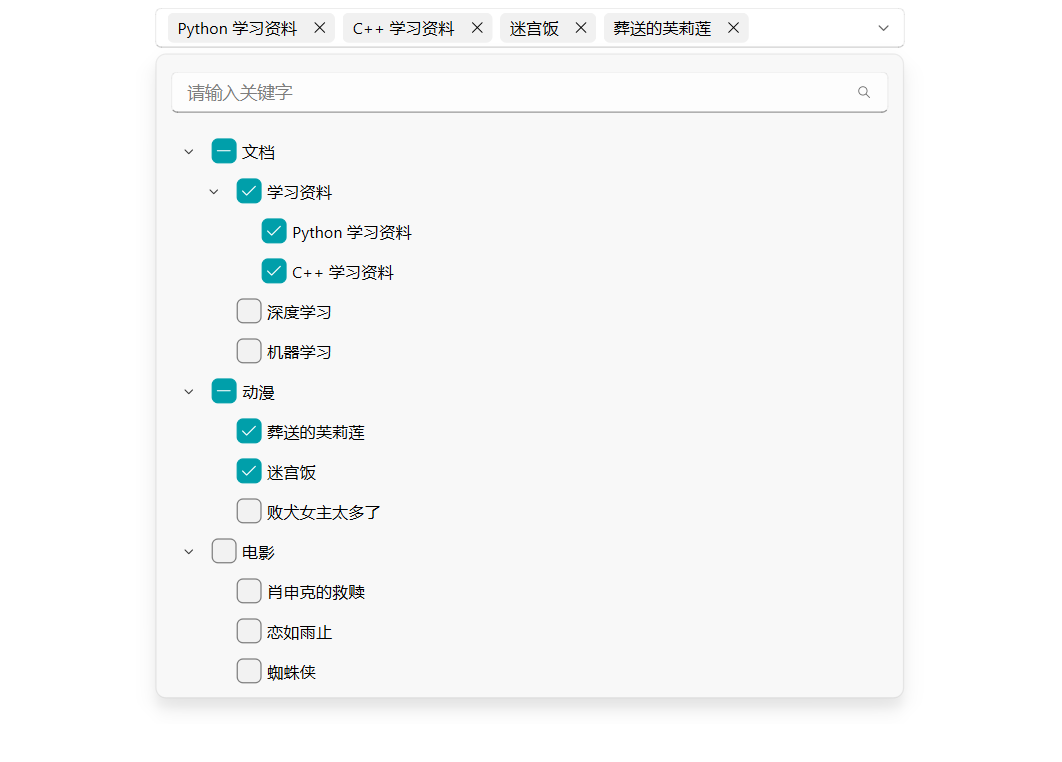Uncheck the "葬送的芙莉莲" checkbox in the tree

[x=248, y=431]
